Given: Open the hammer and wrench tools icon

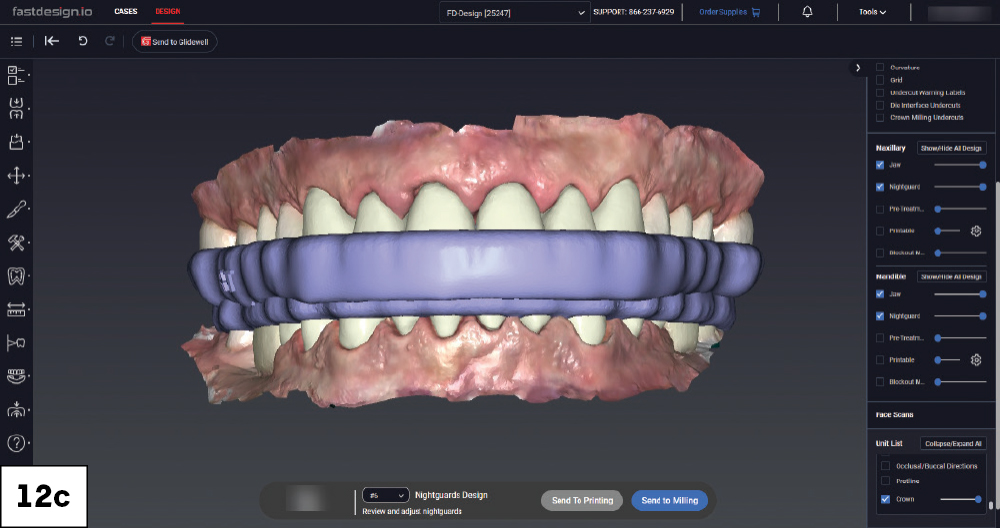Looking at the screenshot, I should click(x=16, y=242).
